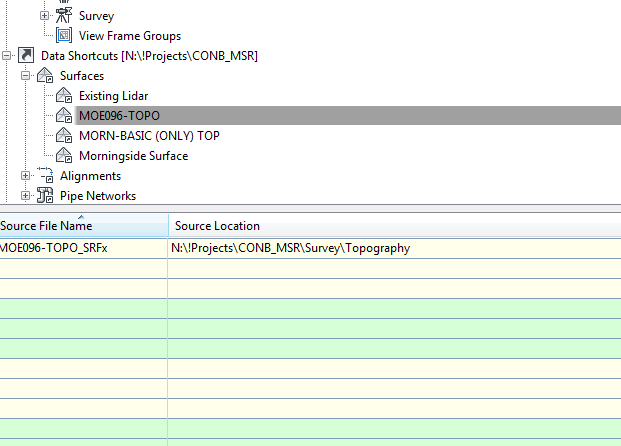621x446 pixels.
Task: Expand the Survey tree node
Action: pos(44,15)
